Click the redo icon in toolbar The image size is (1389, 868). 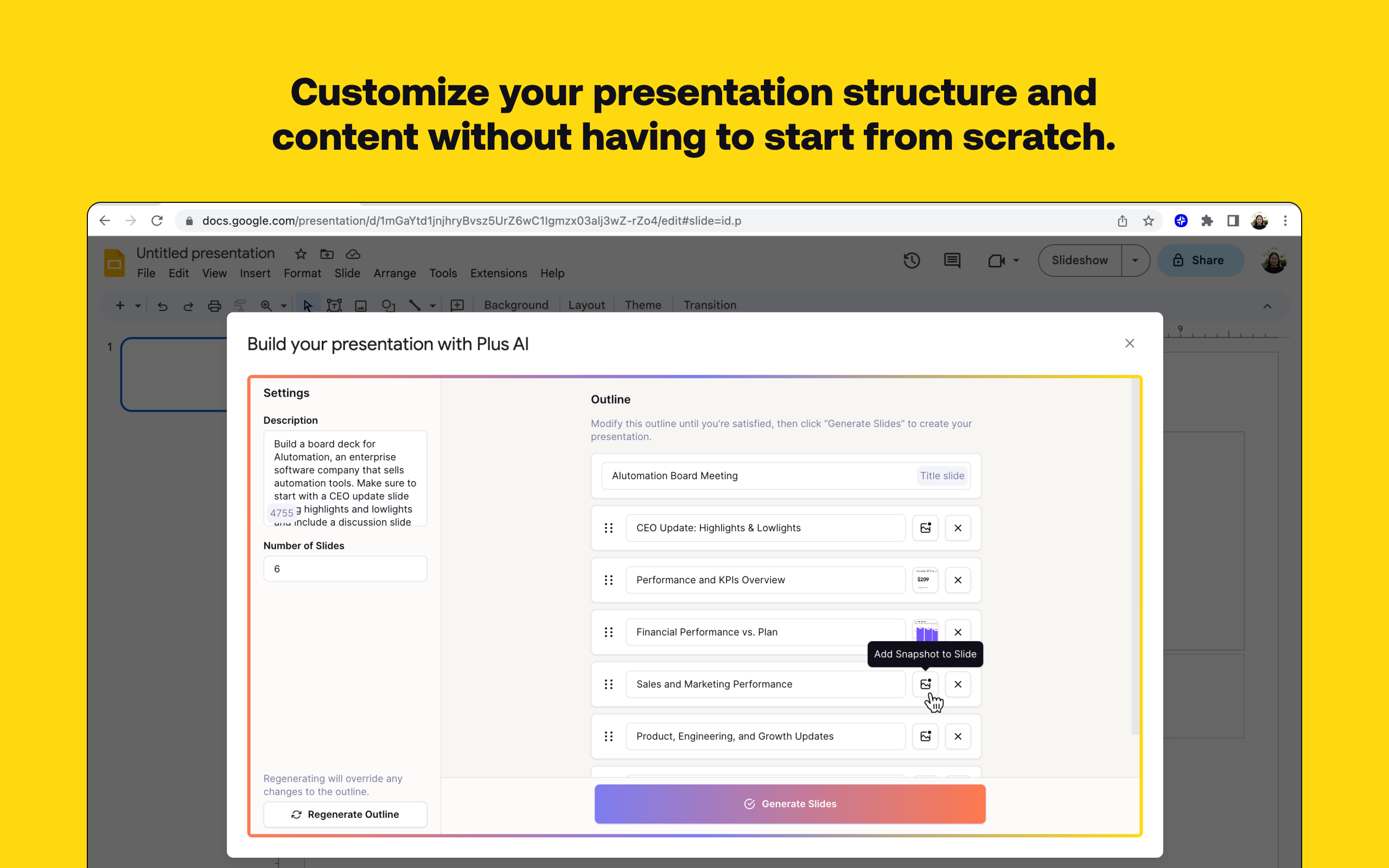188,305
